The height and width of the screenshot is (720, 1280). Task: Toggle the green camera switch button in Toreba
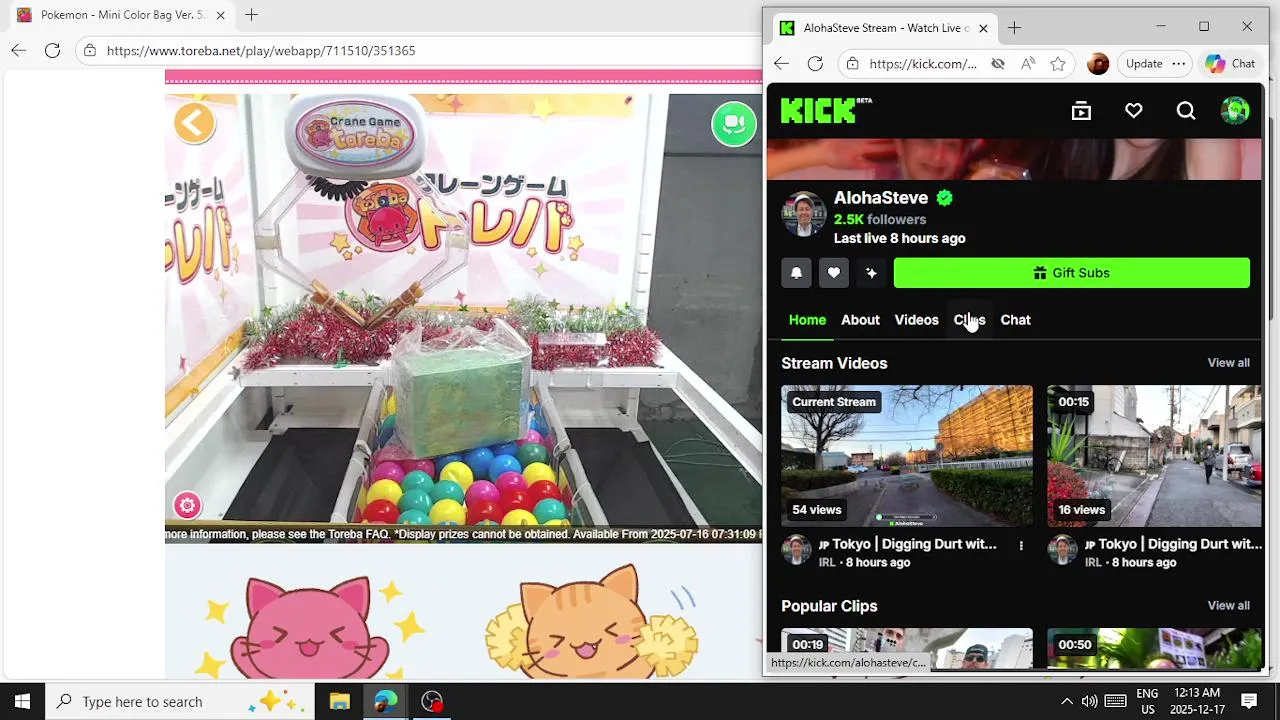pyautogui.click(x=734, y=124)
